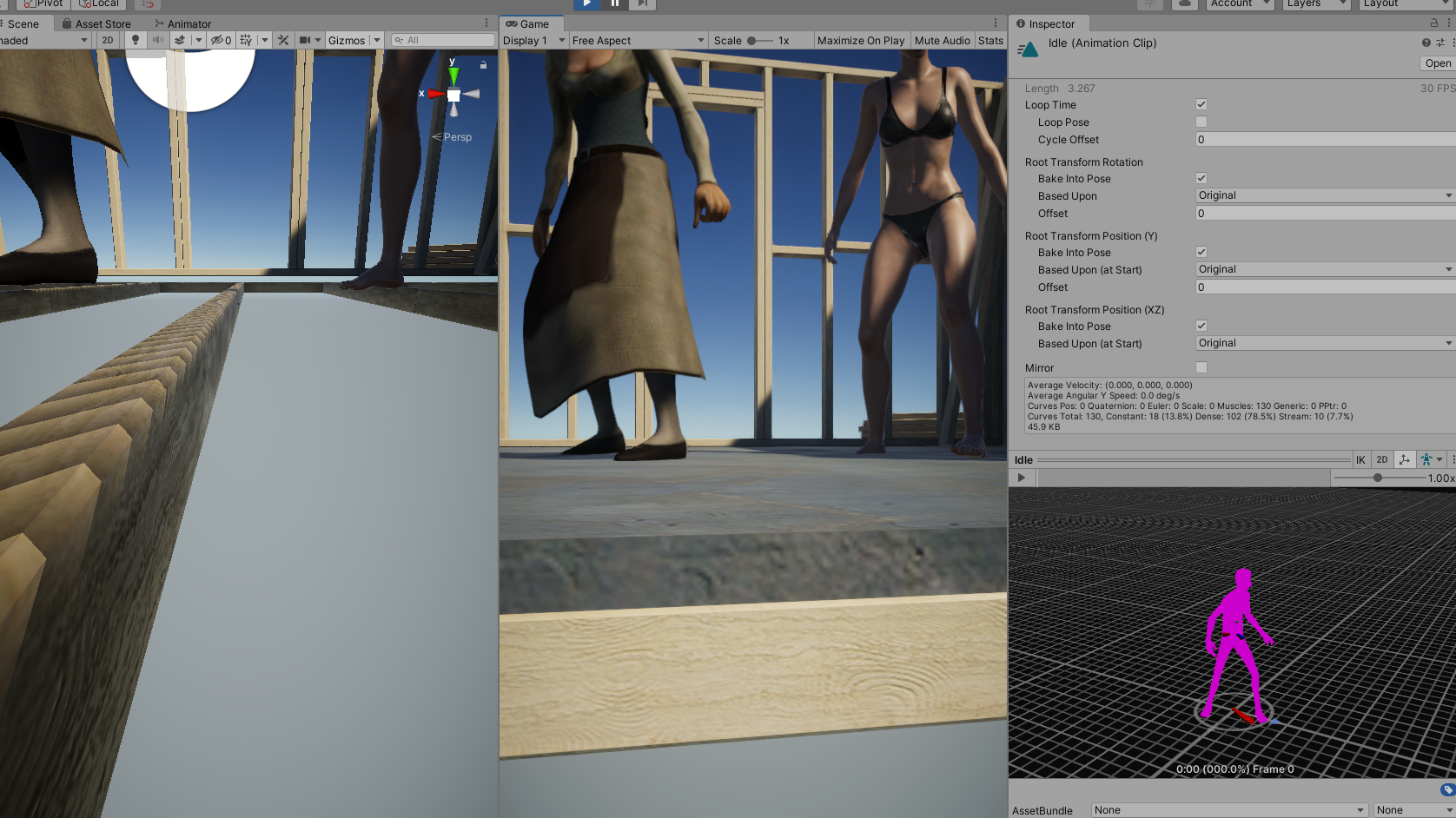
Task: Open the Idle animation clip with the Open button
Action: click(x=1438, y=63)
